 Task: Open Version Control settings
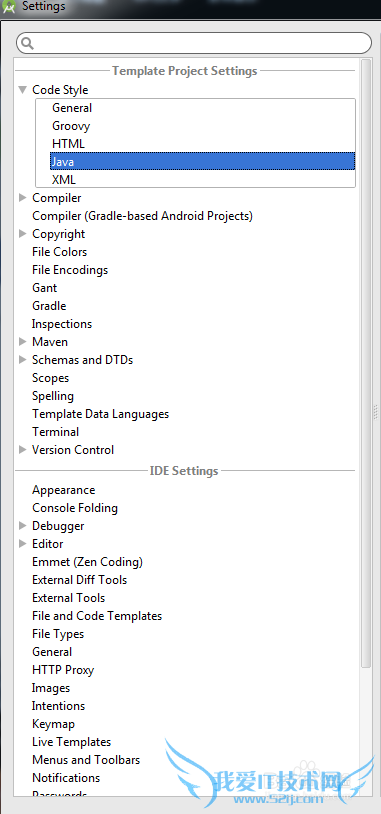(73, 450)
